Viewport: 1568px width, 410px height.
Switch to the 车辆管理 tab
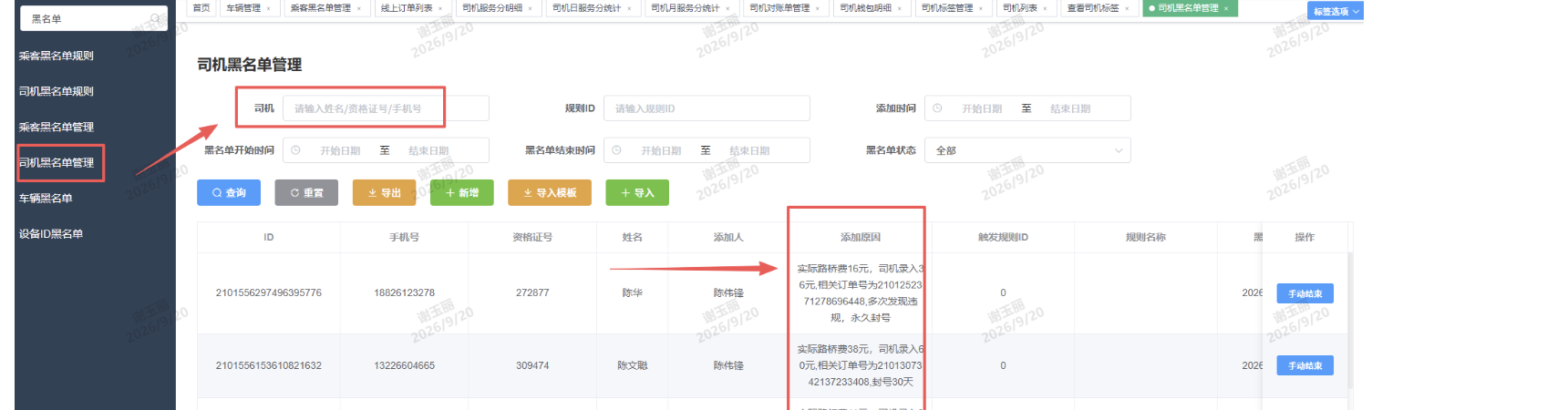[x=243, y=8]
